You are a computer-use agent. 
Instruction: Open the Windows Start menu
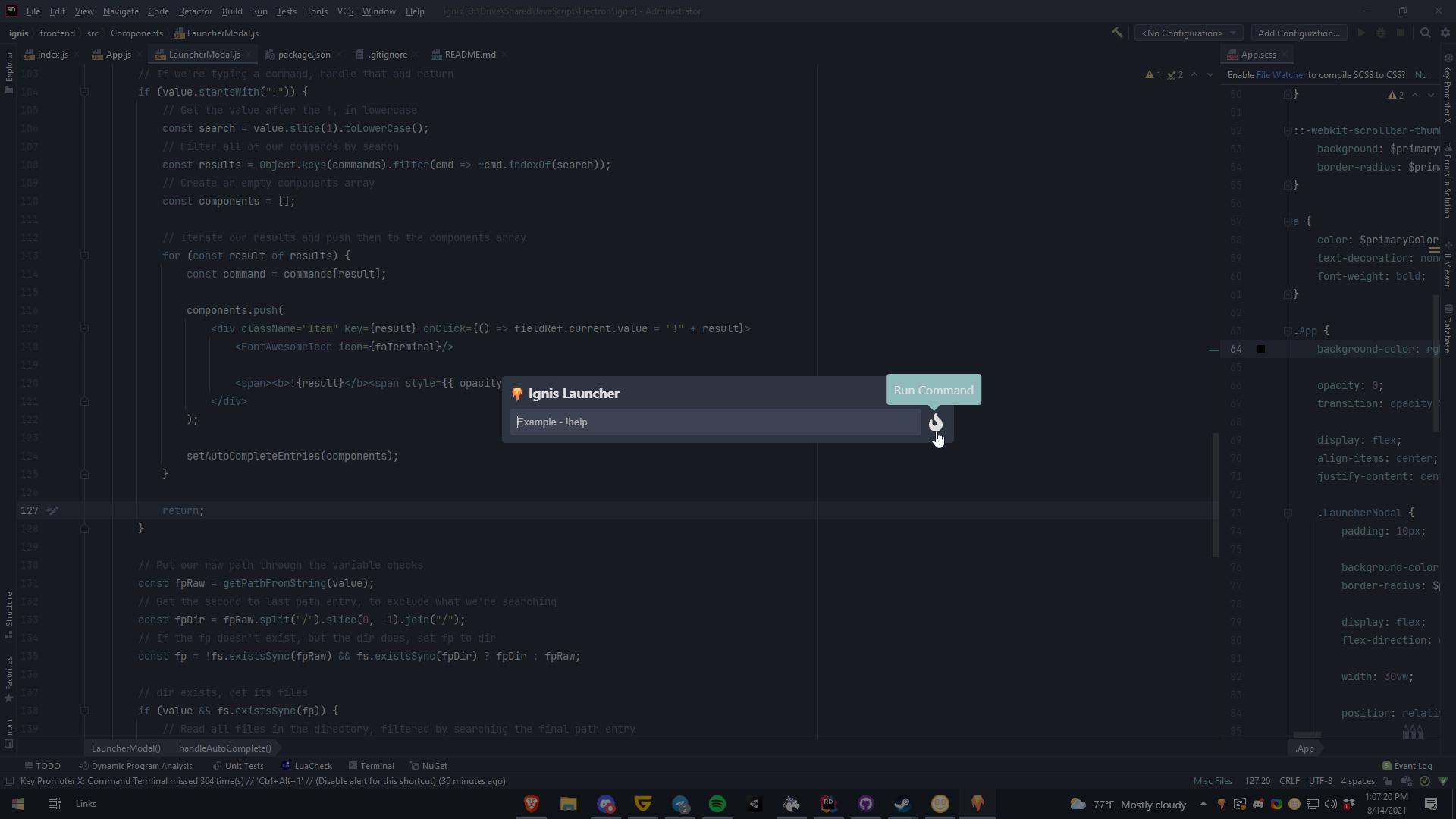click(x=18, y=804)
